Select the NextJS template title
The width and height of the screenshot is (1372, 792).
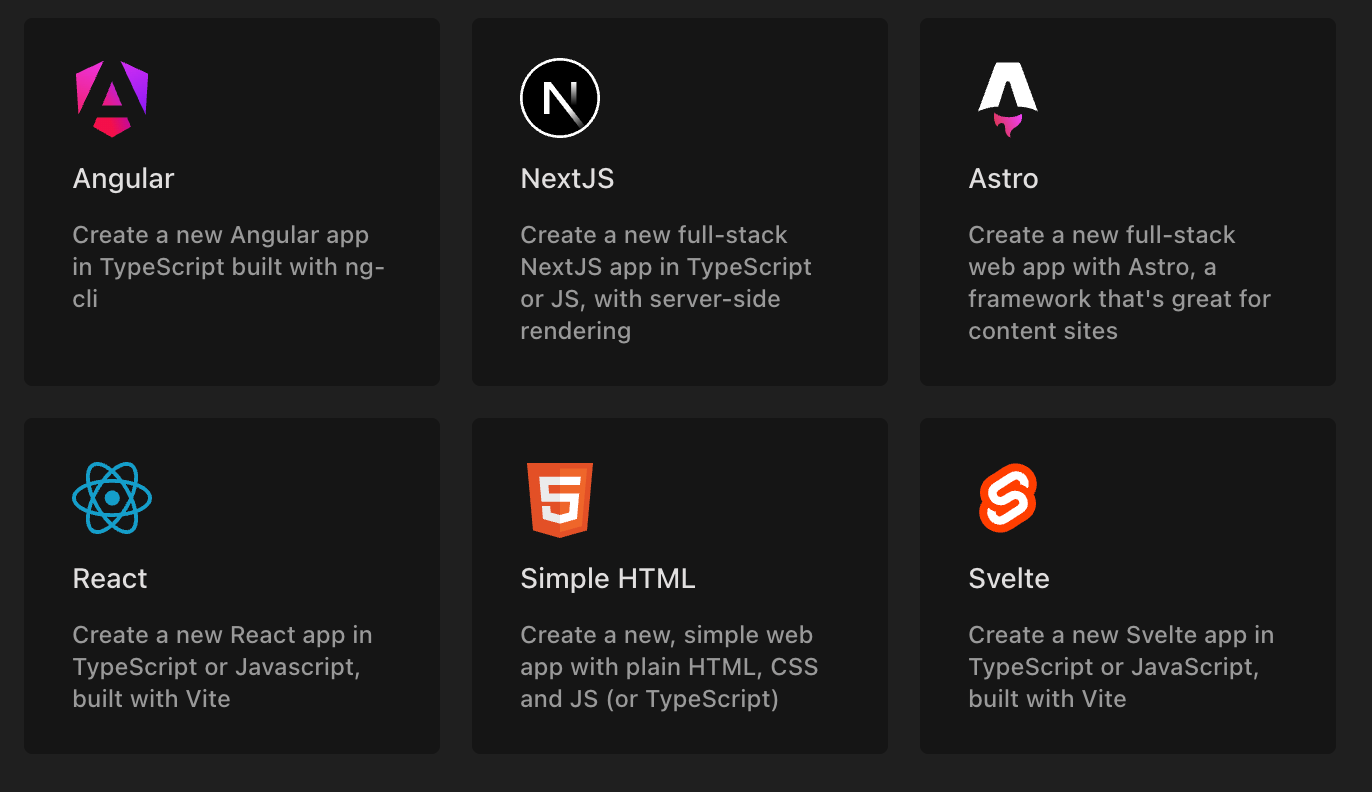tap(567, 179)
